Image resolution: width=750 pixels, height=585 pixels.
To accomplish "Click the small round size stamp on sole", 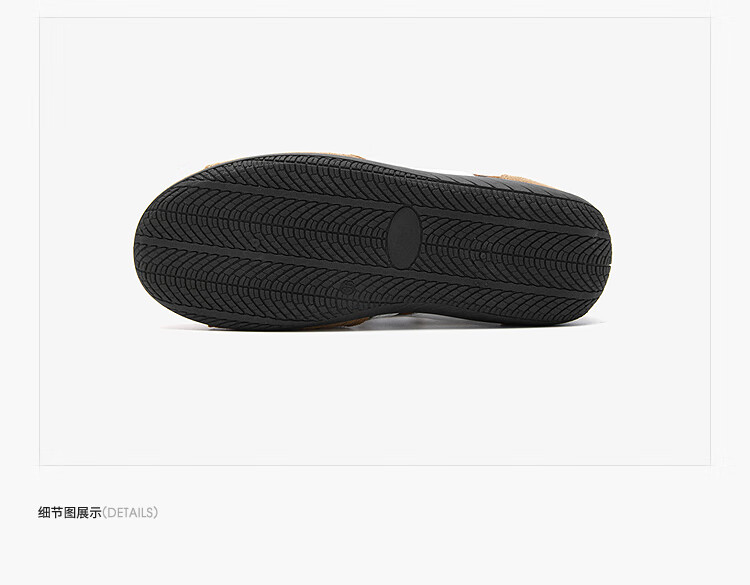I will click(x=349, y=286).
